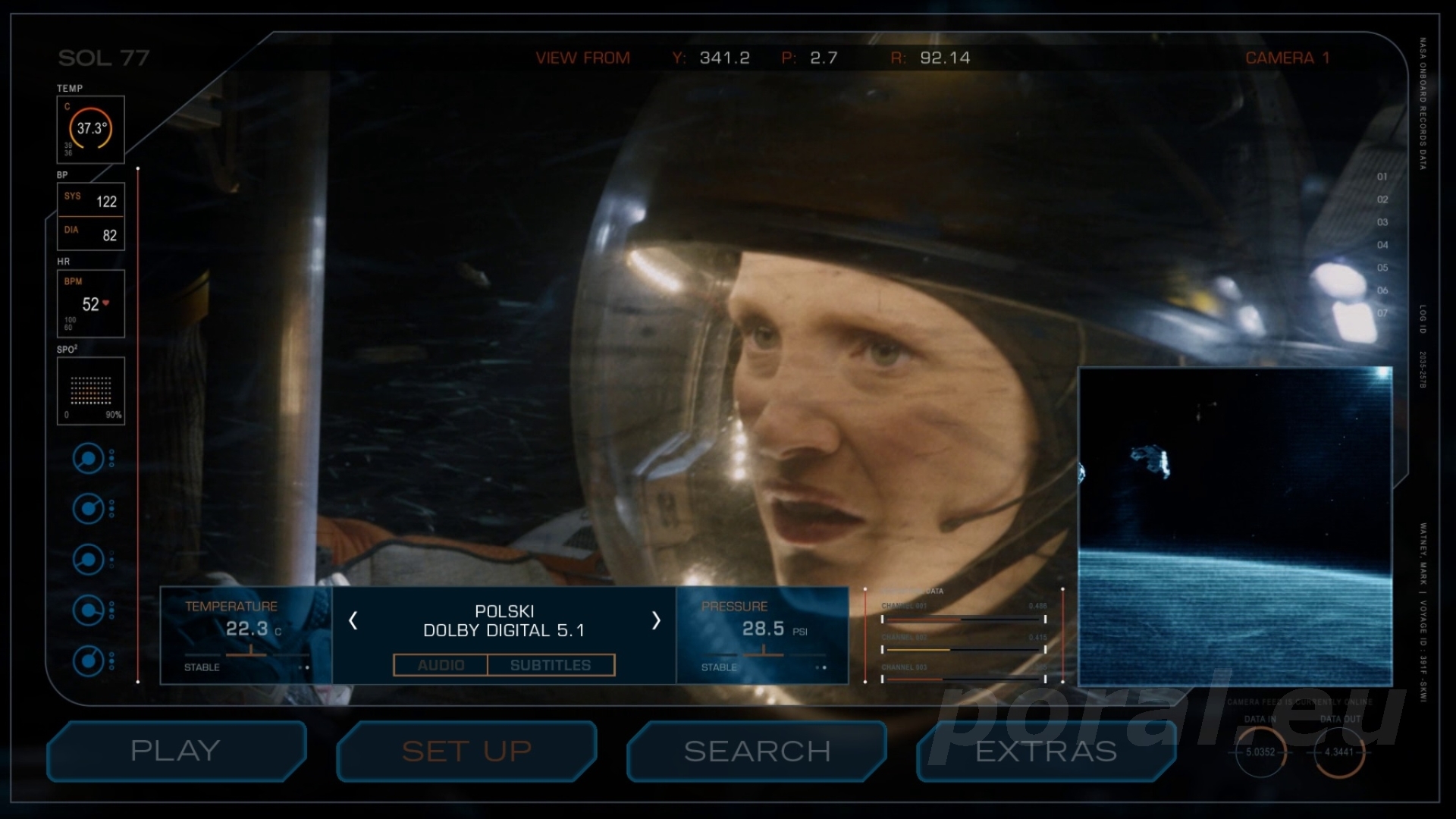Select log entry 02 on the right
This screenshot has height=819, width=1456.
[x=1382, y=199]
